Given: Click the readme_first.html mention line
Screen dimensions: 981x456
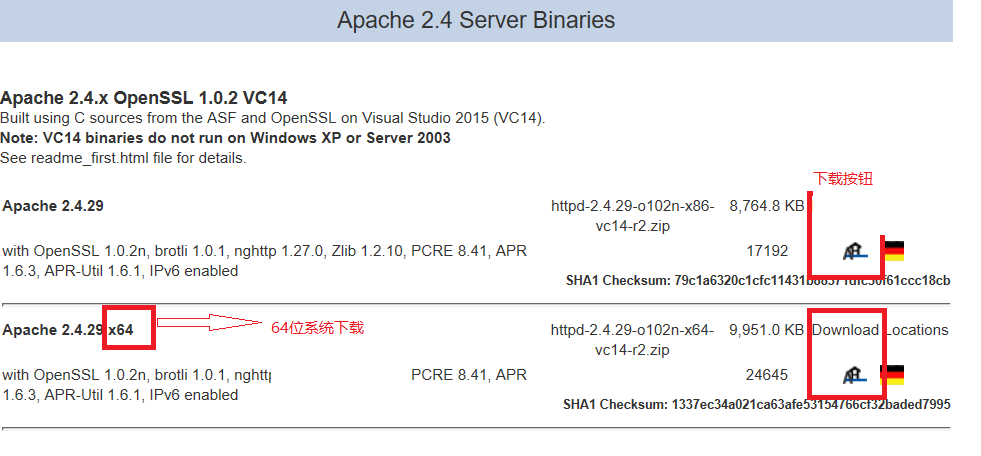Looking at the screenshot, I should pos(123,158).
